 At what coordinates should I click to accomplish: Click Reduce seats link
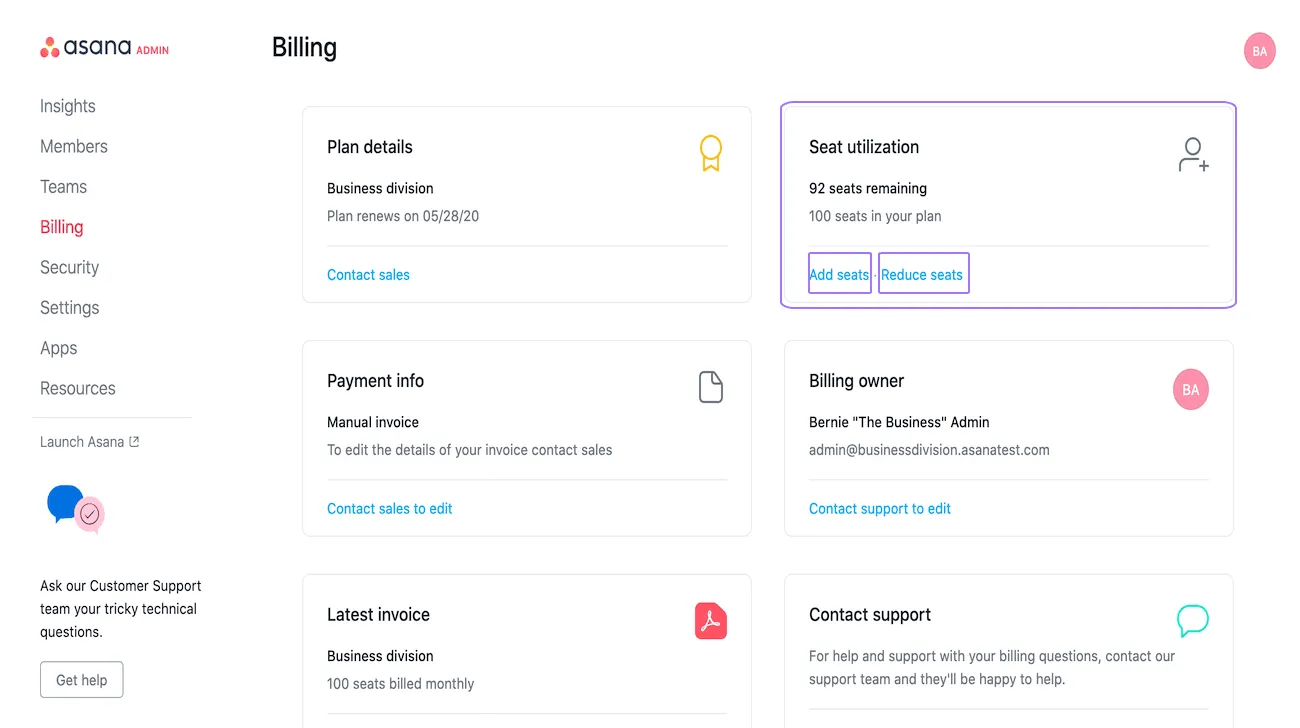922,275
